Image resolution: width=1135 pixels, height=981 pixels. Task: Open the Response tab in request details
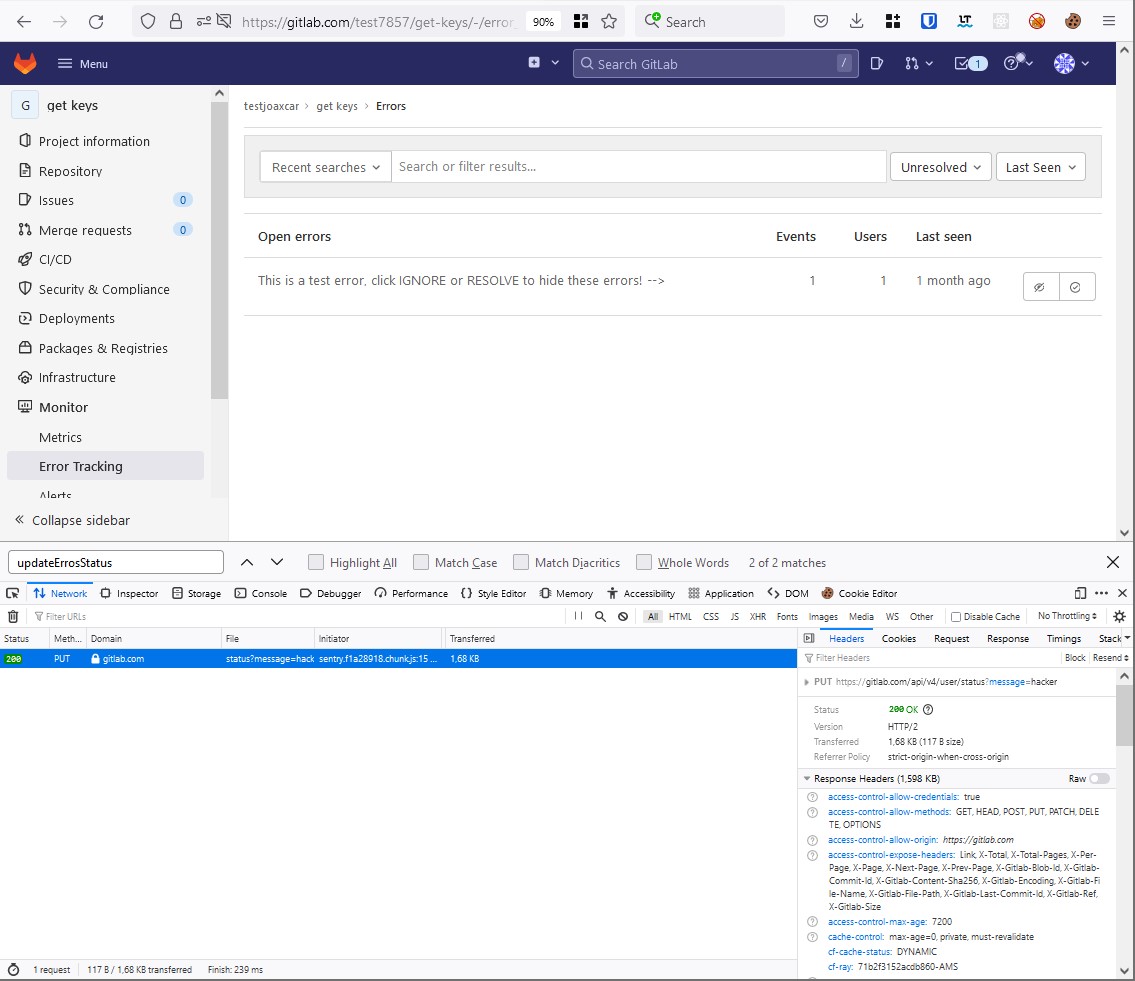click(1007, 639)
